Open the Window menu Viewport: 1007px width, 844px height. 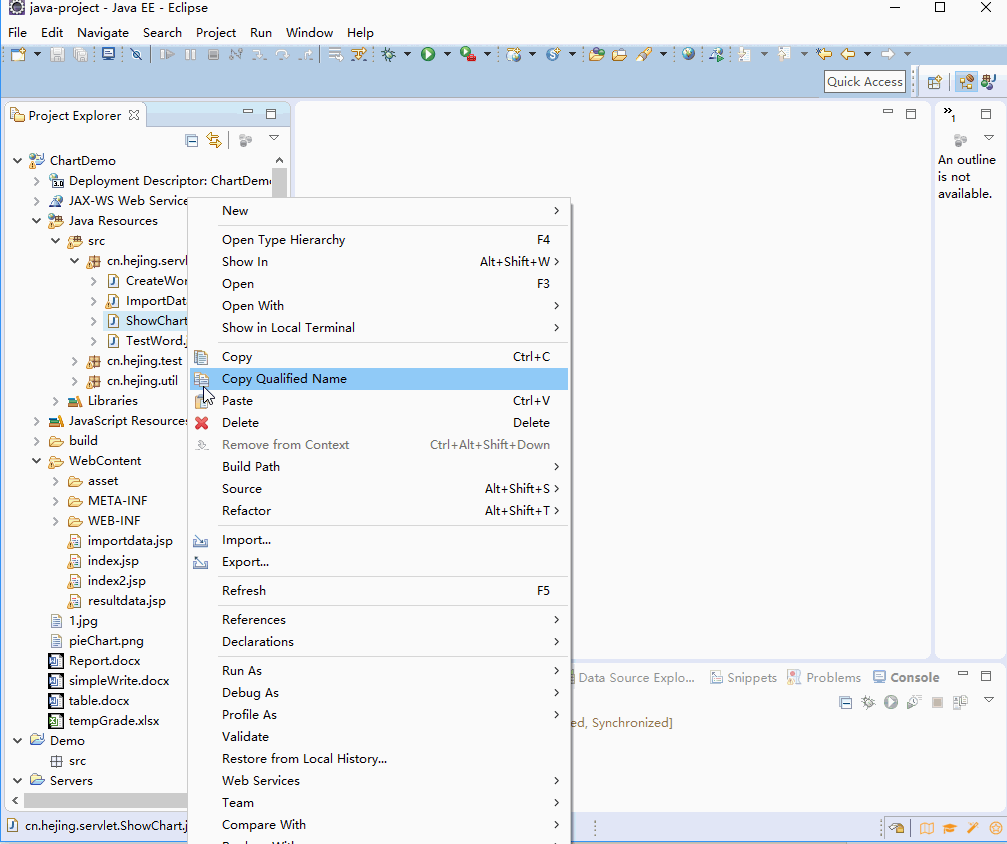point(309,33)
